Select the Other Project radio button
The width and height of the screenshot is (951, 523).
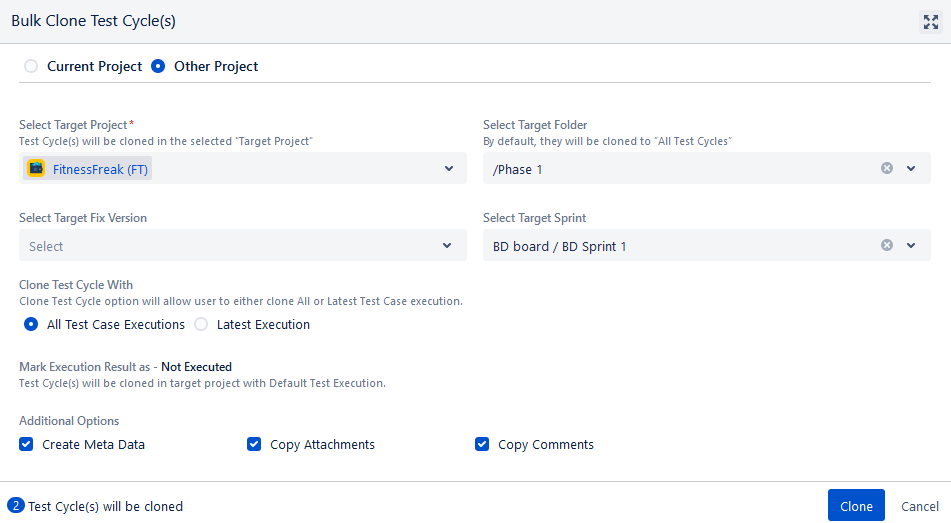click(158, 66)
